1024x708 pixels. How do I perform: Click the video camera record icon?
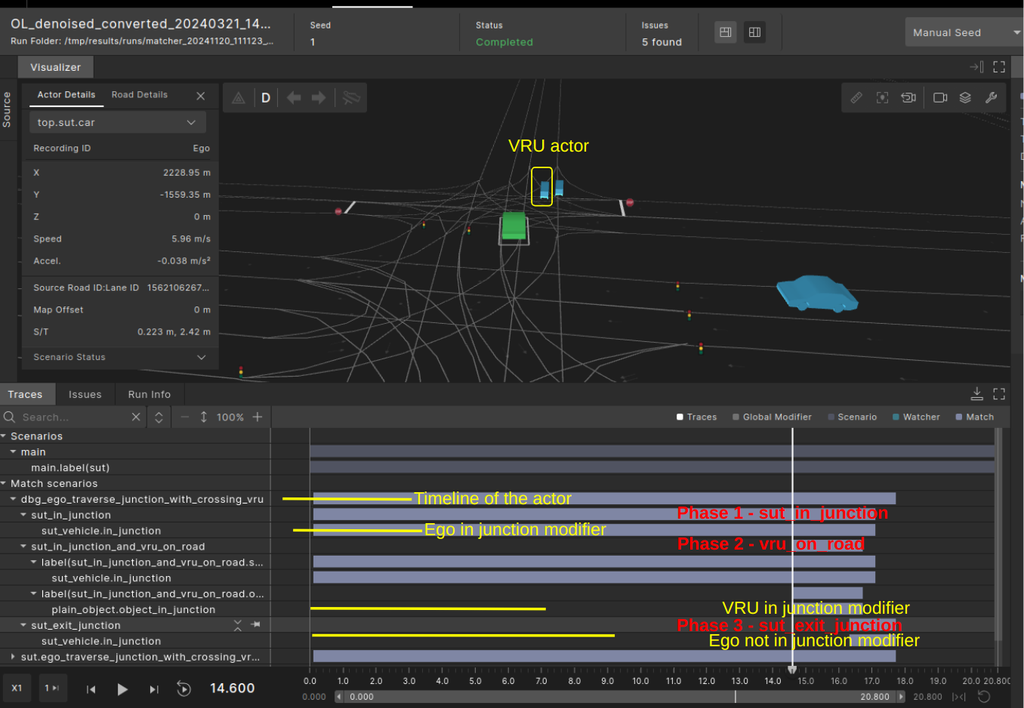coord(940,98)
